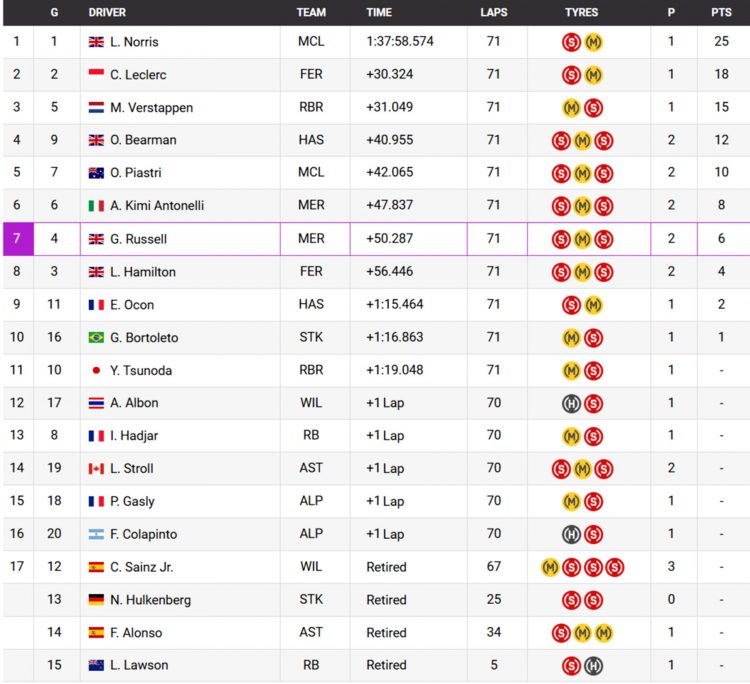Click the German flag beside N. Hulkenberg
Image resolution: width=750 pixels, height=684 pixels.
point(96,600)
